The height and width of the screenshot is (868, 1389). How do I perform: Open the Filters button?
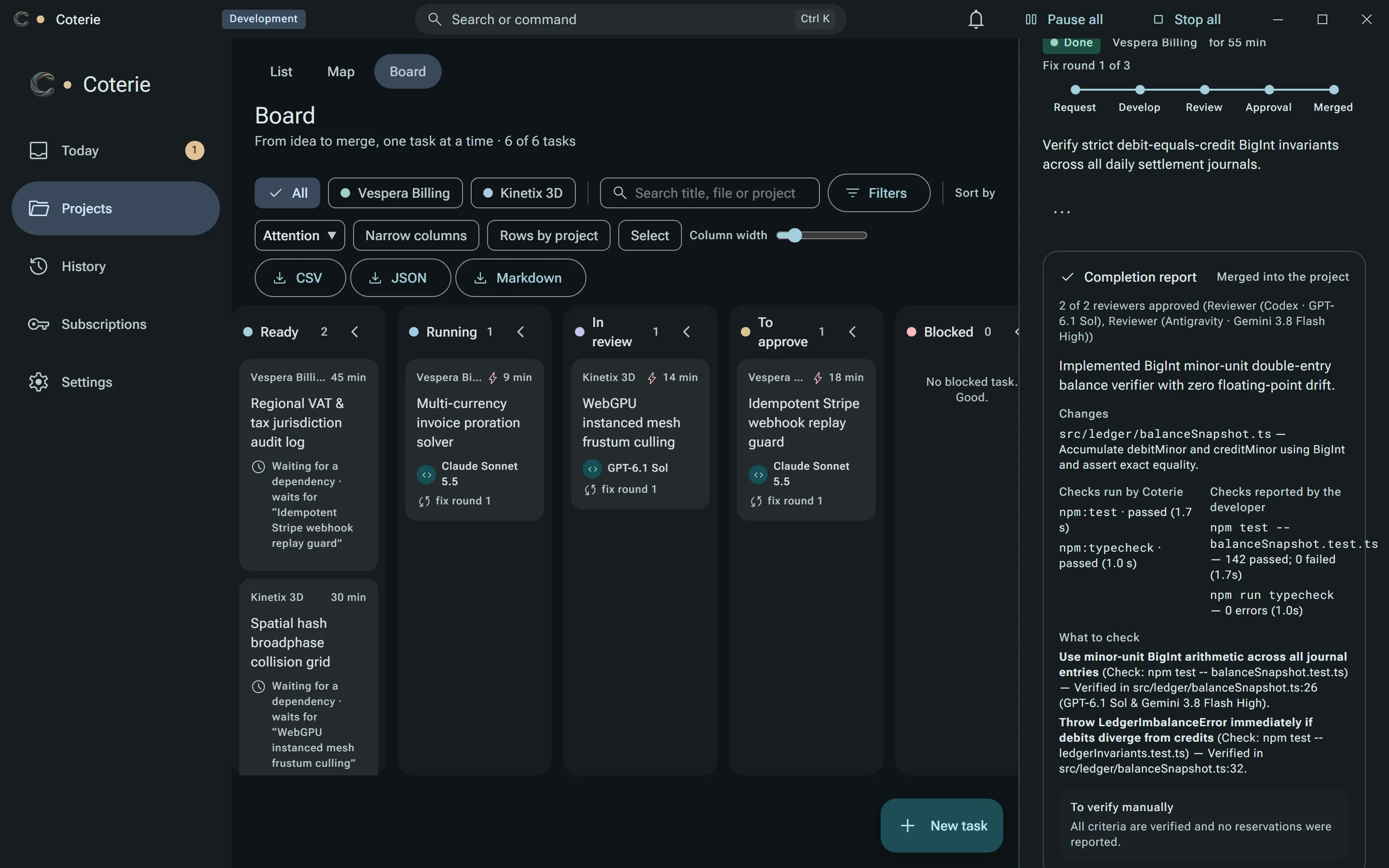(879, 193)
